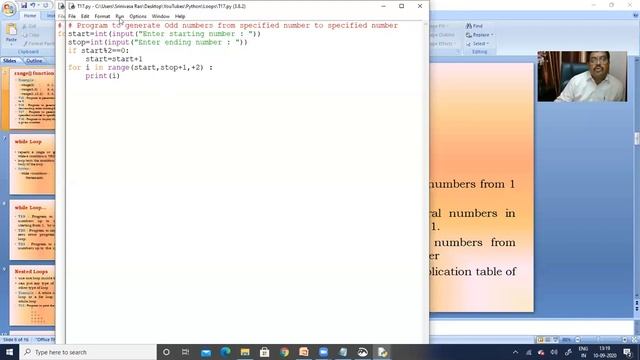Open Cortana from the taskbar
The height and width of the screenshot is (360, 640).
(x=166, y=352)
